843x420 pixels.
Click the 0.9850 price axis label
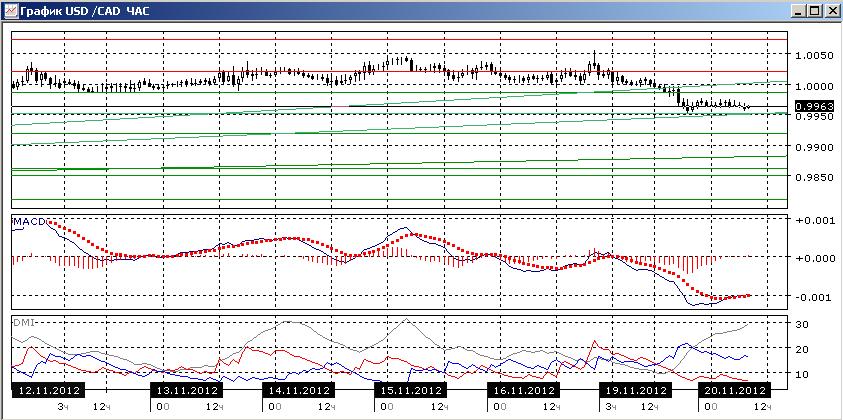[x=810, y=178]
